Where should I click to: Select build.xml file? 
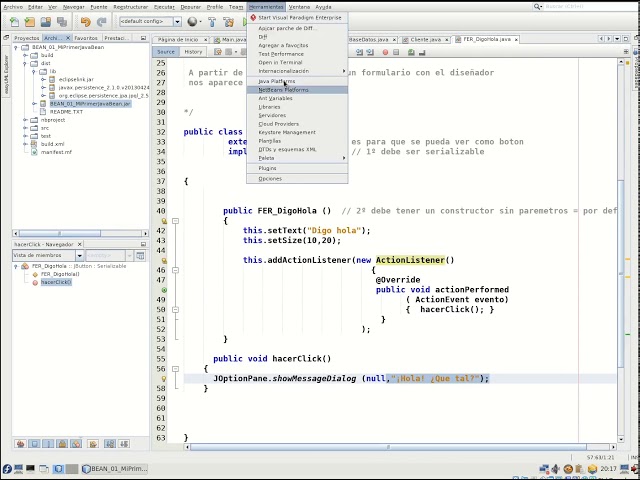pos(53,144)
